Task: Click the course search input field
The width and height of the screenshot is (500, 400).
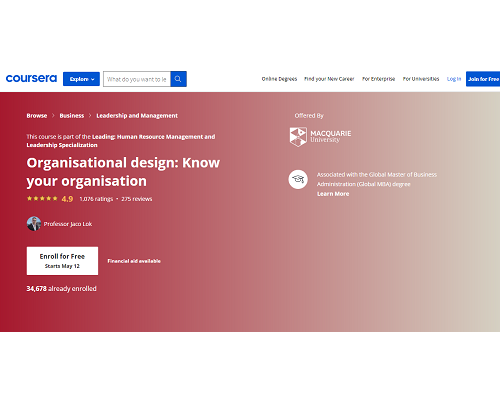Action: [x=137, y=79]
